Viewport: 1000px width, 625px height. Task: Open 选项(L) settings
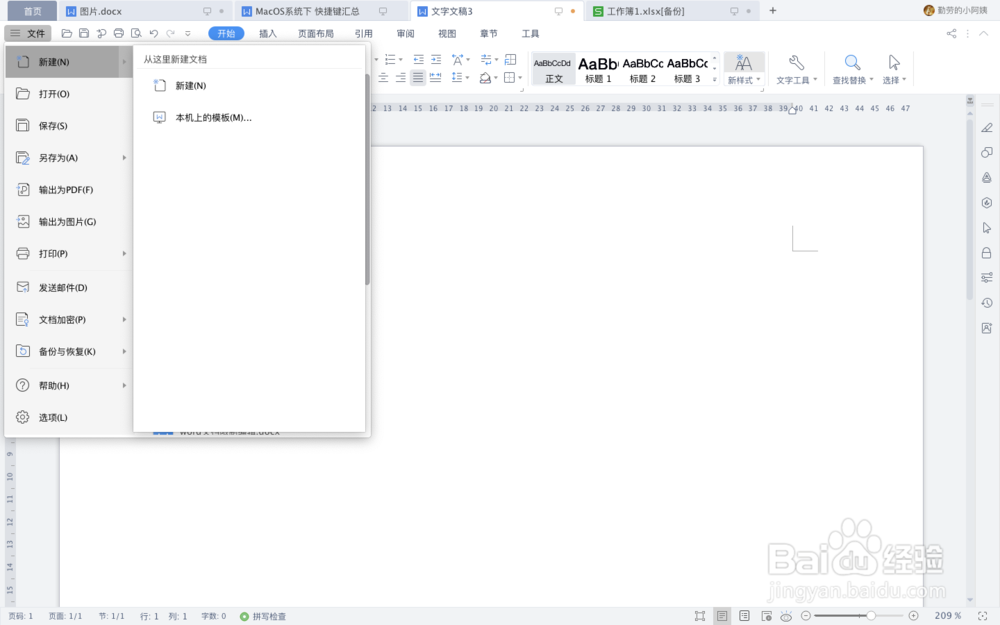(68, 417)
